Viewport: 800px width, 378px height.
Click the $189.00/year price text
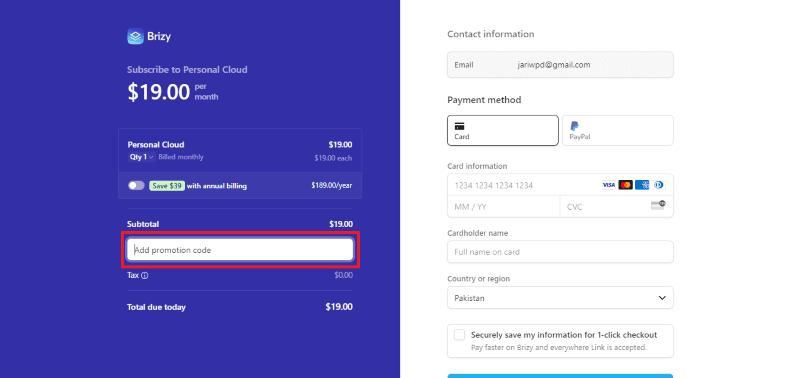click(332, 186)
